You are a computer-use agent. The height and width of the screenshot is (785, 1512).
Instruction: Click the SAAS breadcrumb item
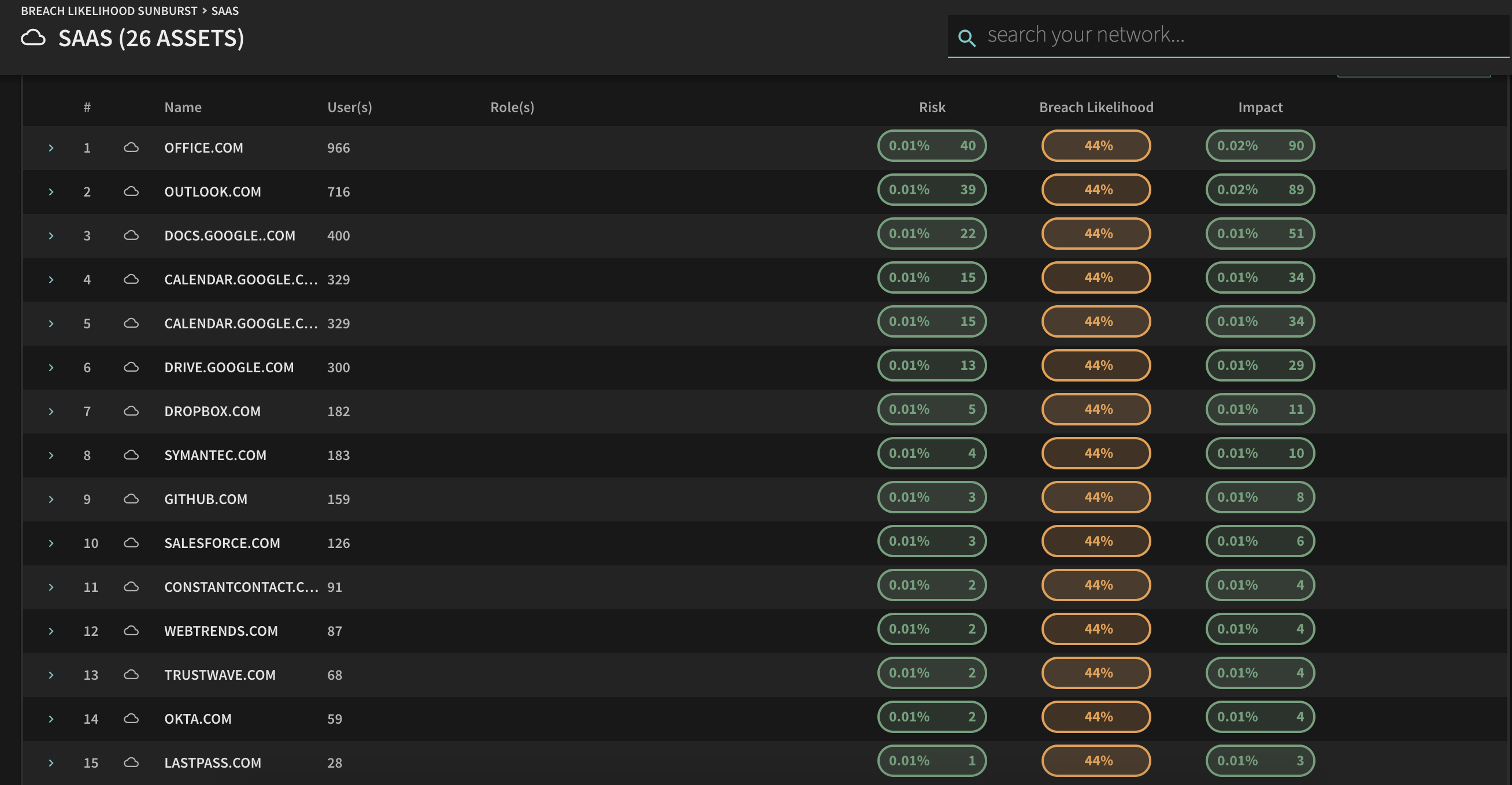pyautogui.click(x=225, y=10)
